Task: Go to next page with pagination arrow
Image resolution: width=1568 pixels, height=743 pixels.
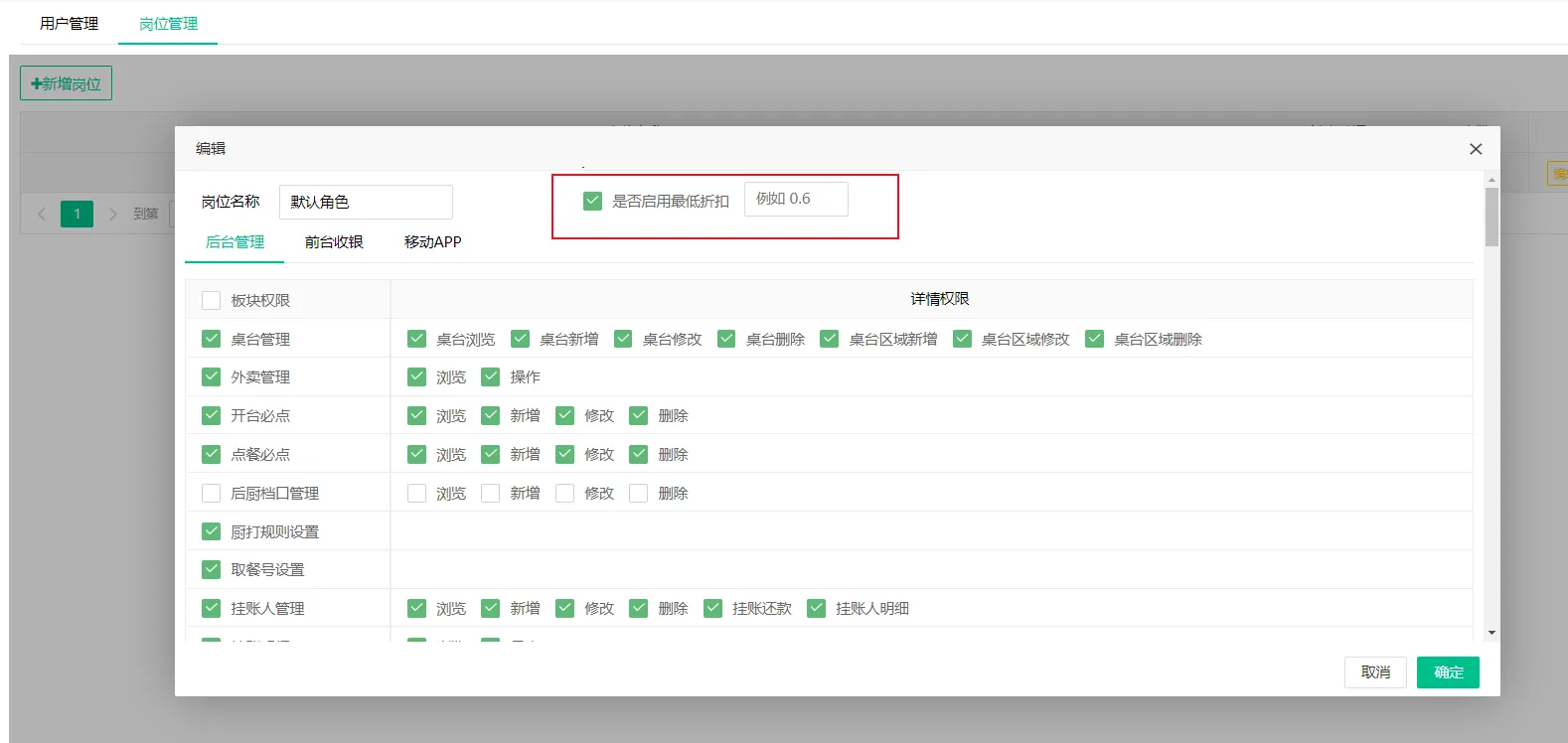Action: point(112,214)
